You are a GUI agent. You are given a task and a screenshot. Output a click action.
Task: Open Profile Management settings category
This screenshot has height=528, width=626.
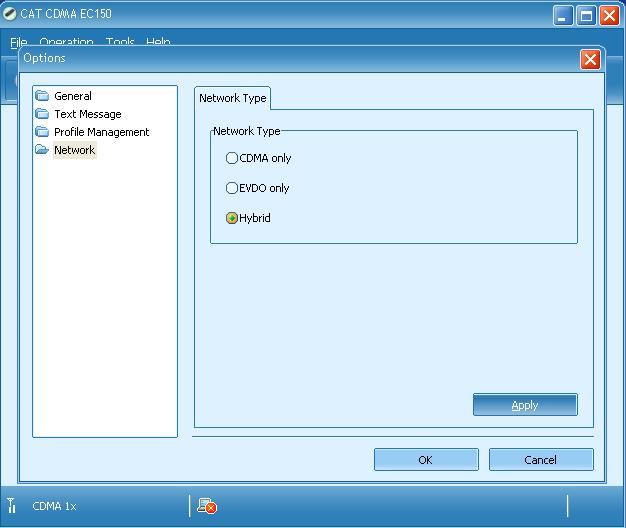tap(101, 132)
